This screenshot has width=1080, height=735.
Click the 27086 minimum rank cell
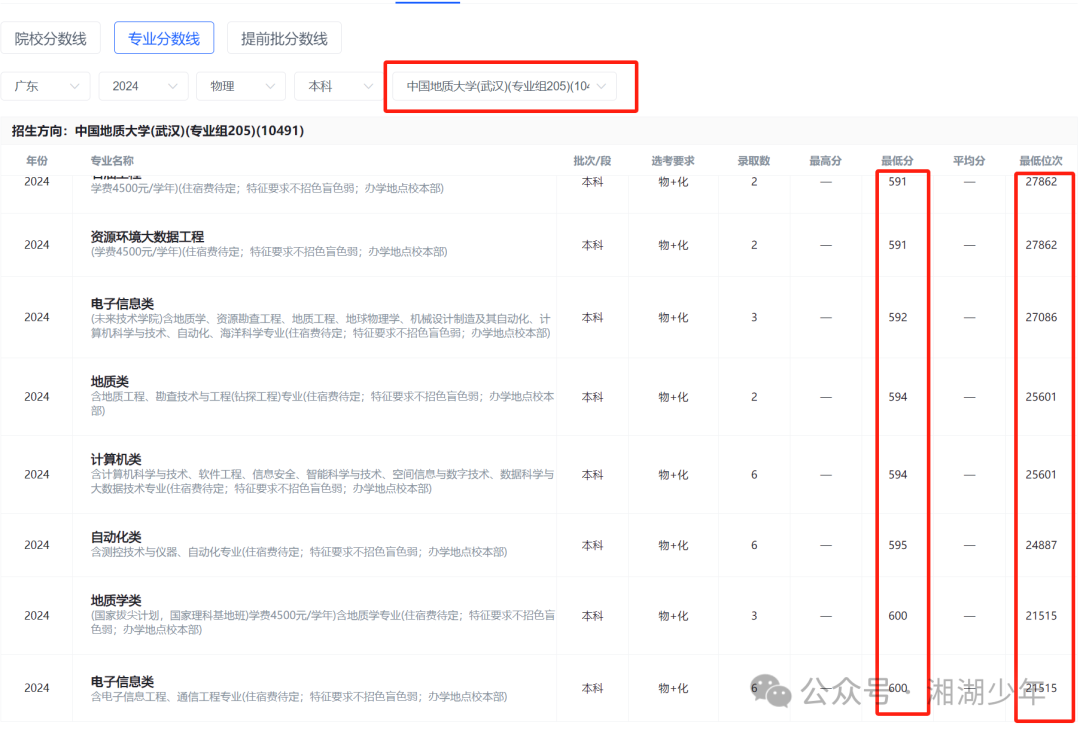point(1041,318)
